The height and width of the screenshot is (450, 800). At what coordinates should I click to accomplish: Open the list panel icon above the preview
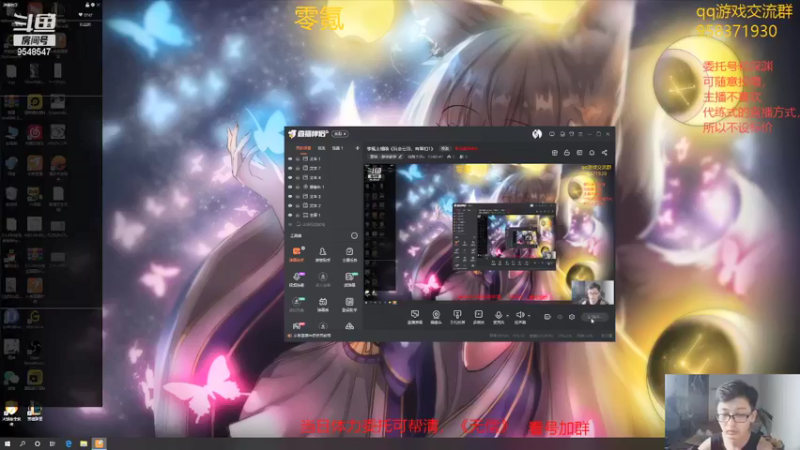coord(580,153)
